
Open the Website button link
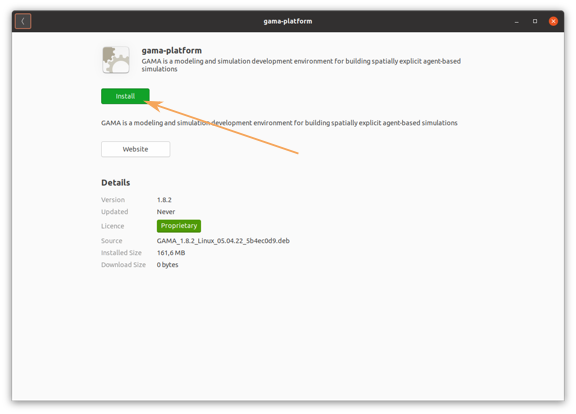click(136, 149)
